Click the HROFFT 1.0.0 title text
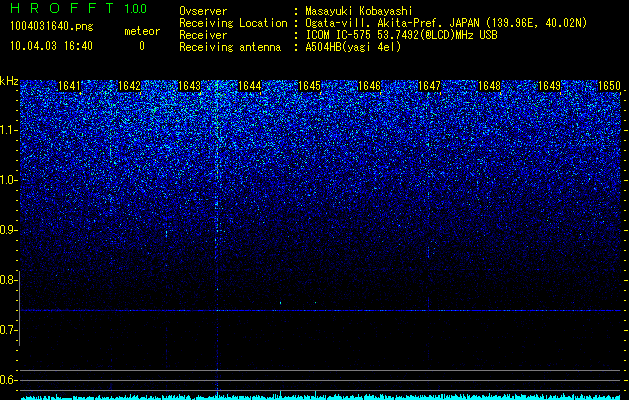629x400 pixels. (78, 8)
